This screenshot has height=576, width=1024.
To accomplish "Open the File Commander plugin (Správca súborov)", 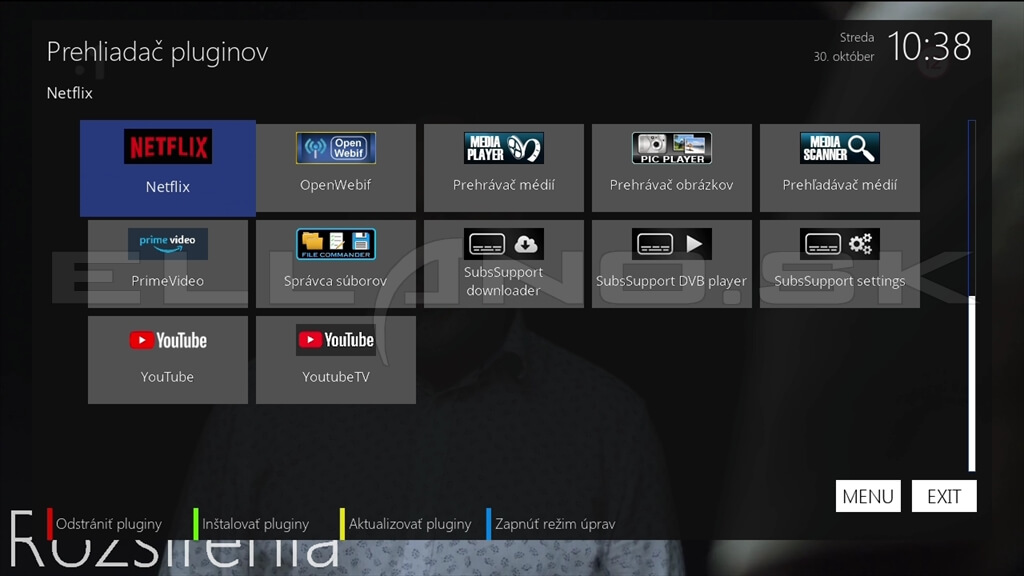I will click(x=336, y=264).
